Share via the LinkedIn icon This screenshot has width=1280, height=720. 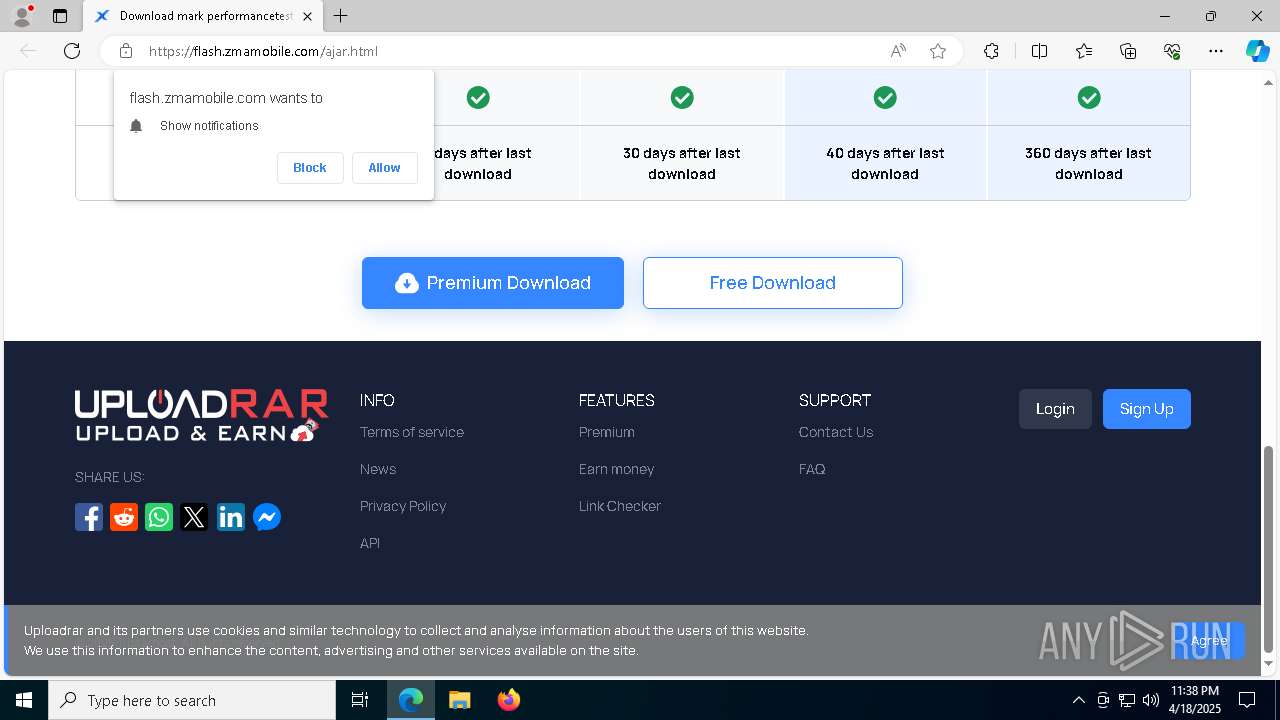[231, 517]
